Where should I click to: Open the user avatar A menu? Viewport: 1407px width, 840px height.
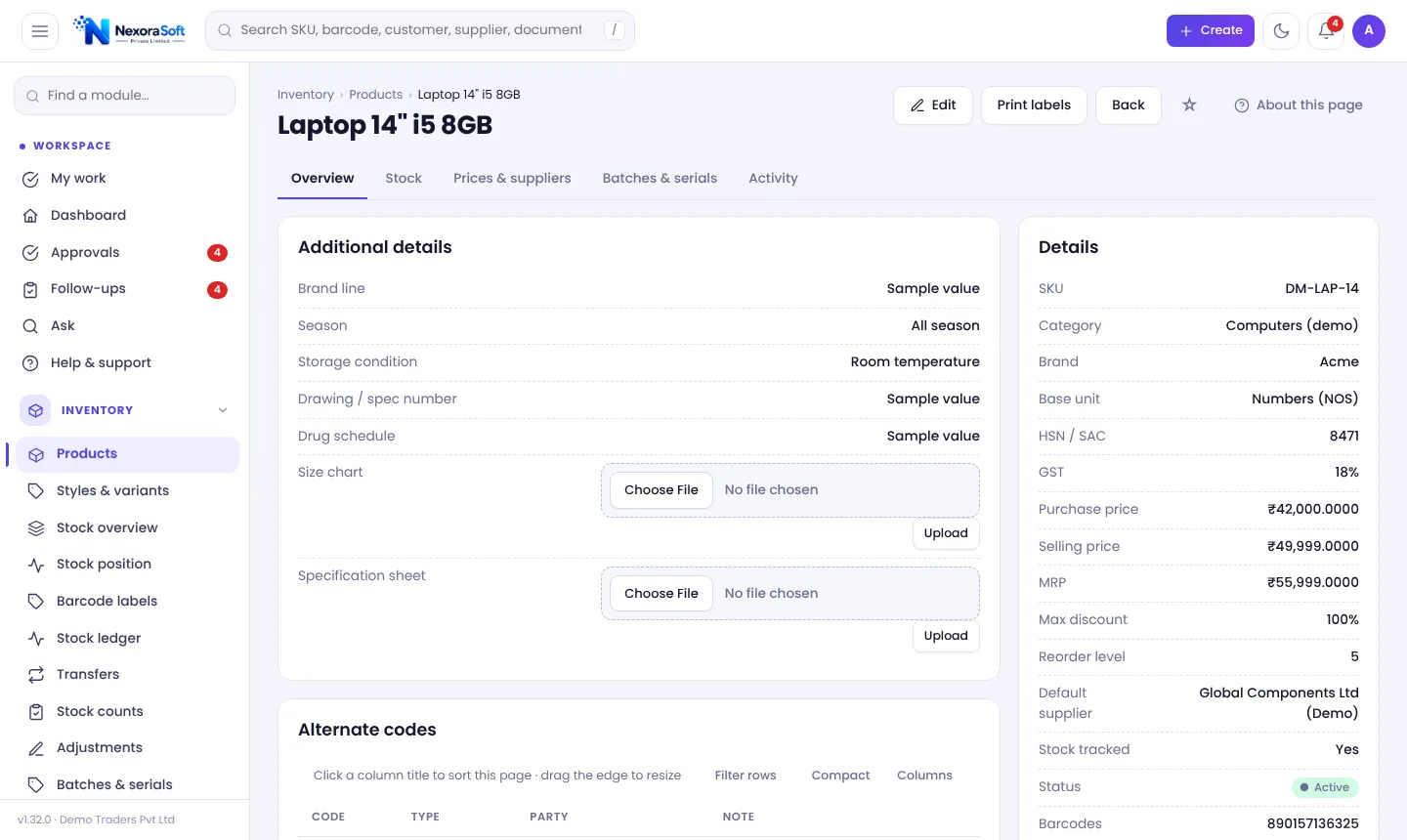[1369, 31]
